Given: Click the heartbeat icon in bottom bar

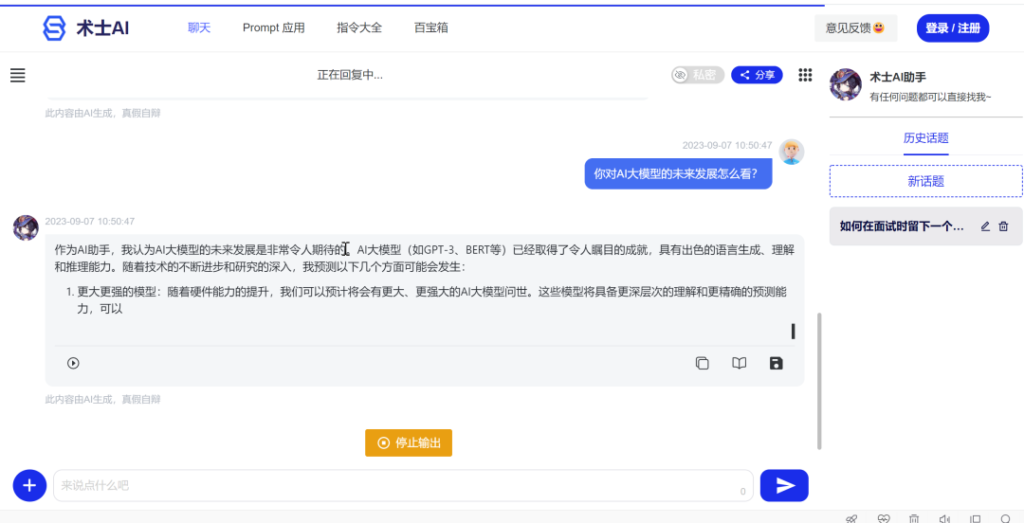Looking at the screenshot, I should (884, 519).
